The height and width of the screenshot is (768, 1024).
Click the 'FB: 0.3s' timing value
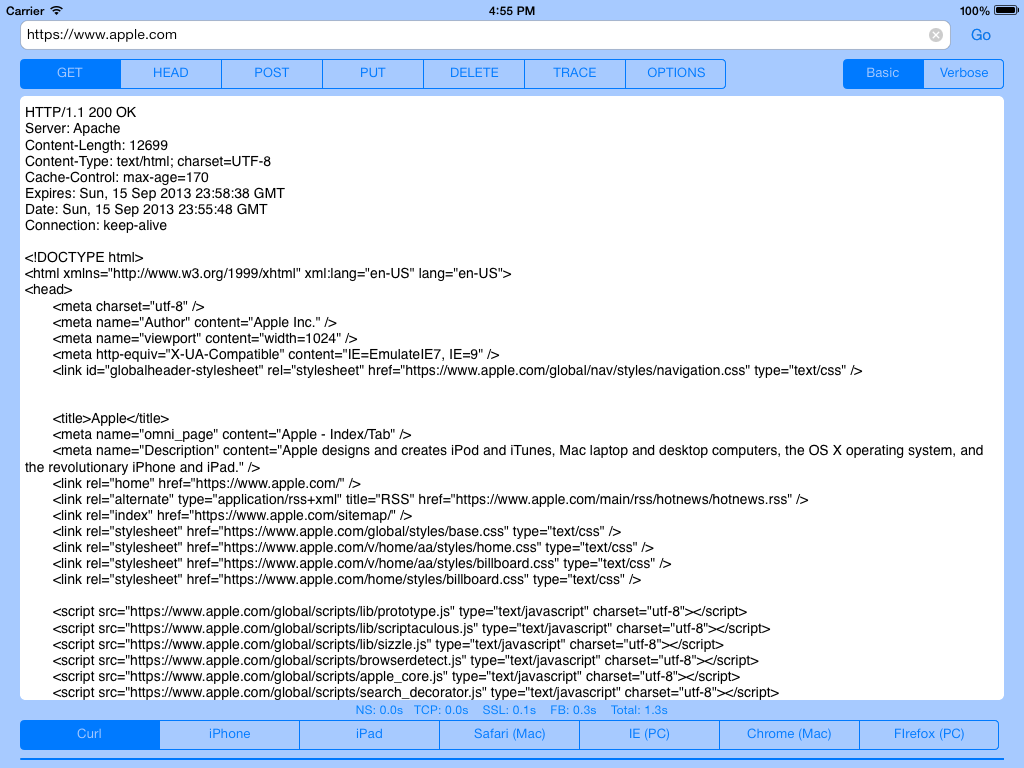tap(573, 710)
